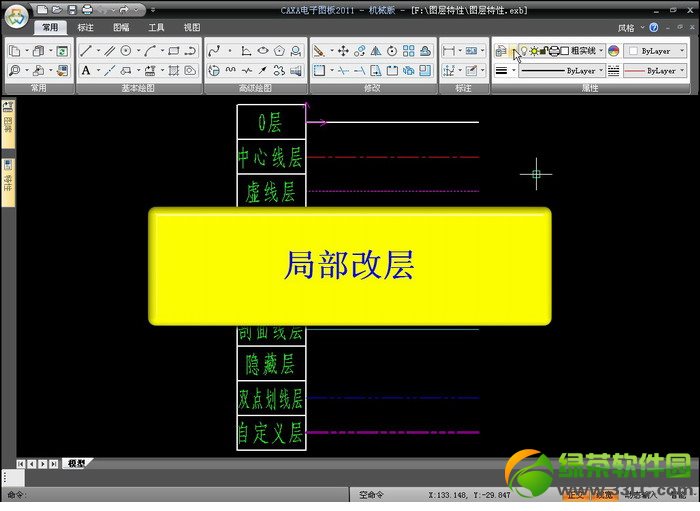Choose the Circle drawing tool
The height and width of the screenshot is (511, 700).
click(x=126, y=51)
